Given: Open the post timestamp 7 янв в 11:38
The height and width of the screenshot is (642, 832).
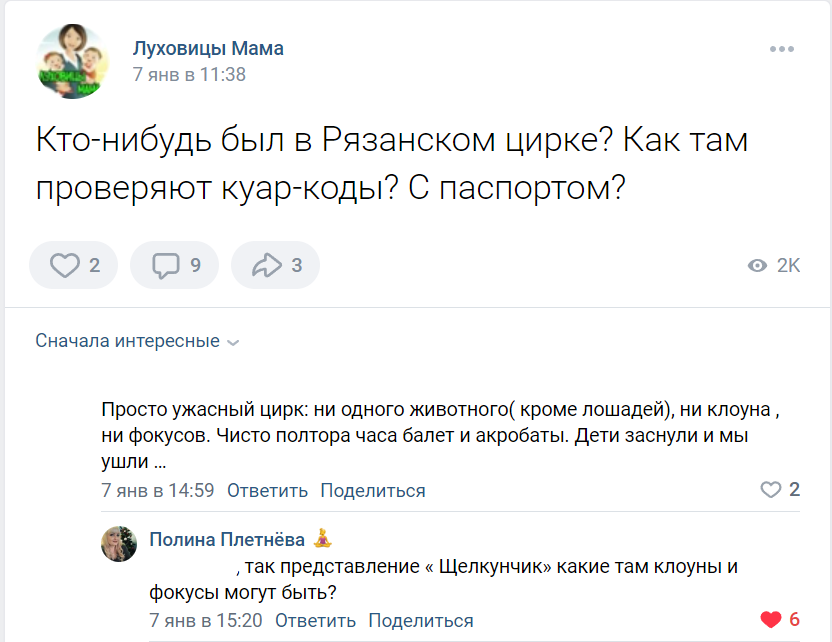Looking at the screenshot, I should (189, 75).
